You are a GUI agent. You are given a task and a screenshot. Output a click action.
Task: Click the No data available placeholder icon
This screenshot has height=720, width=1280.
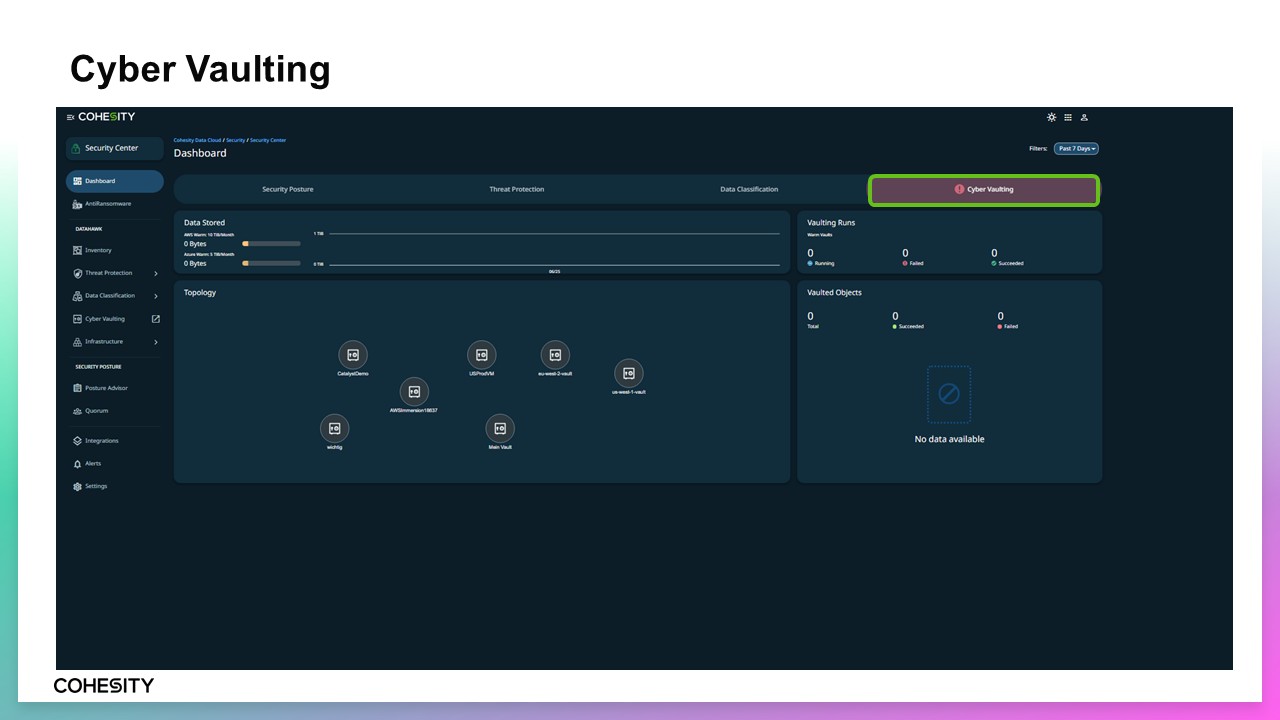tap(949, 394)
